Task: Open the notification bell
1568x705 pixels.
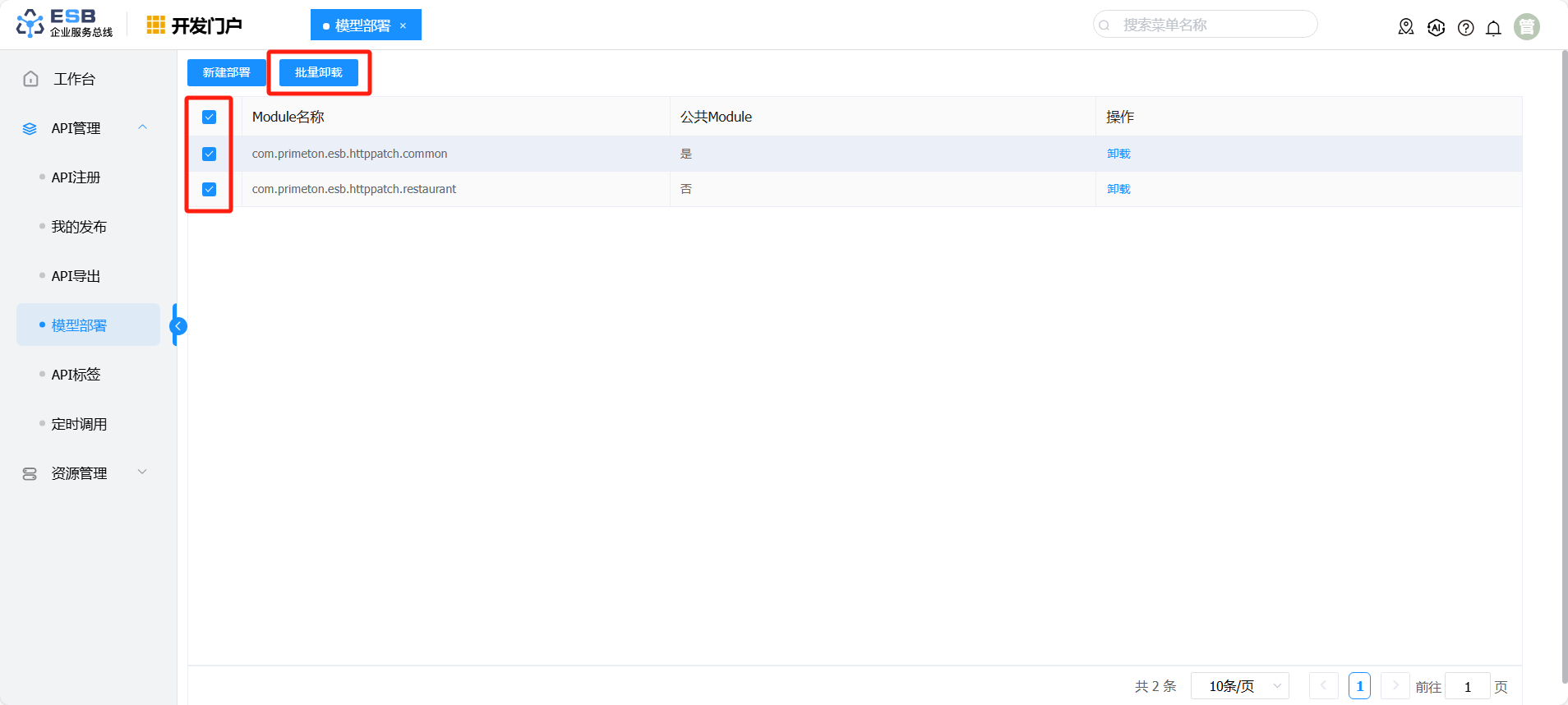Action: click(x=1493, y=28)
